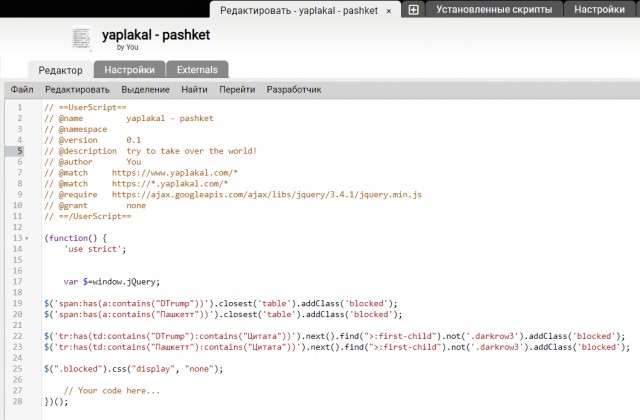
Task: Click the '(function() {' code line
Action: coord(76,238)
